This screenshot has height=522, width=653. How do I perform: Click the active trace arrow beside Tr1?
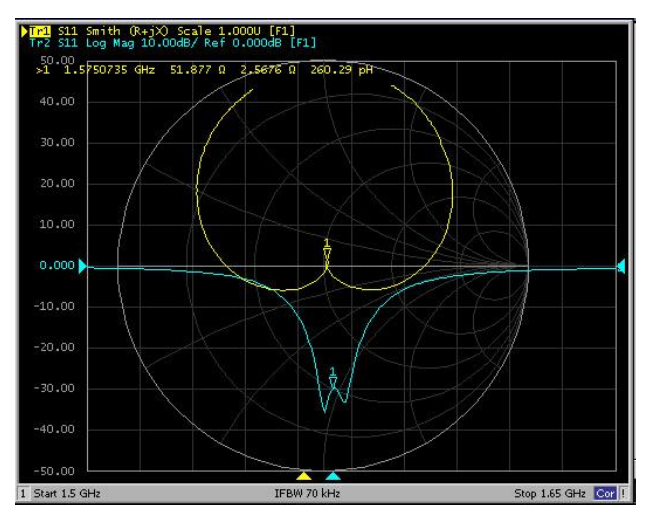(x=24, y=33)
